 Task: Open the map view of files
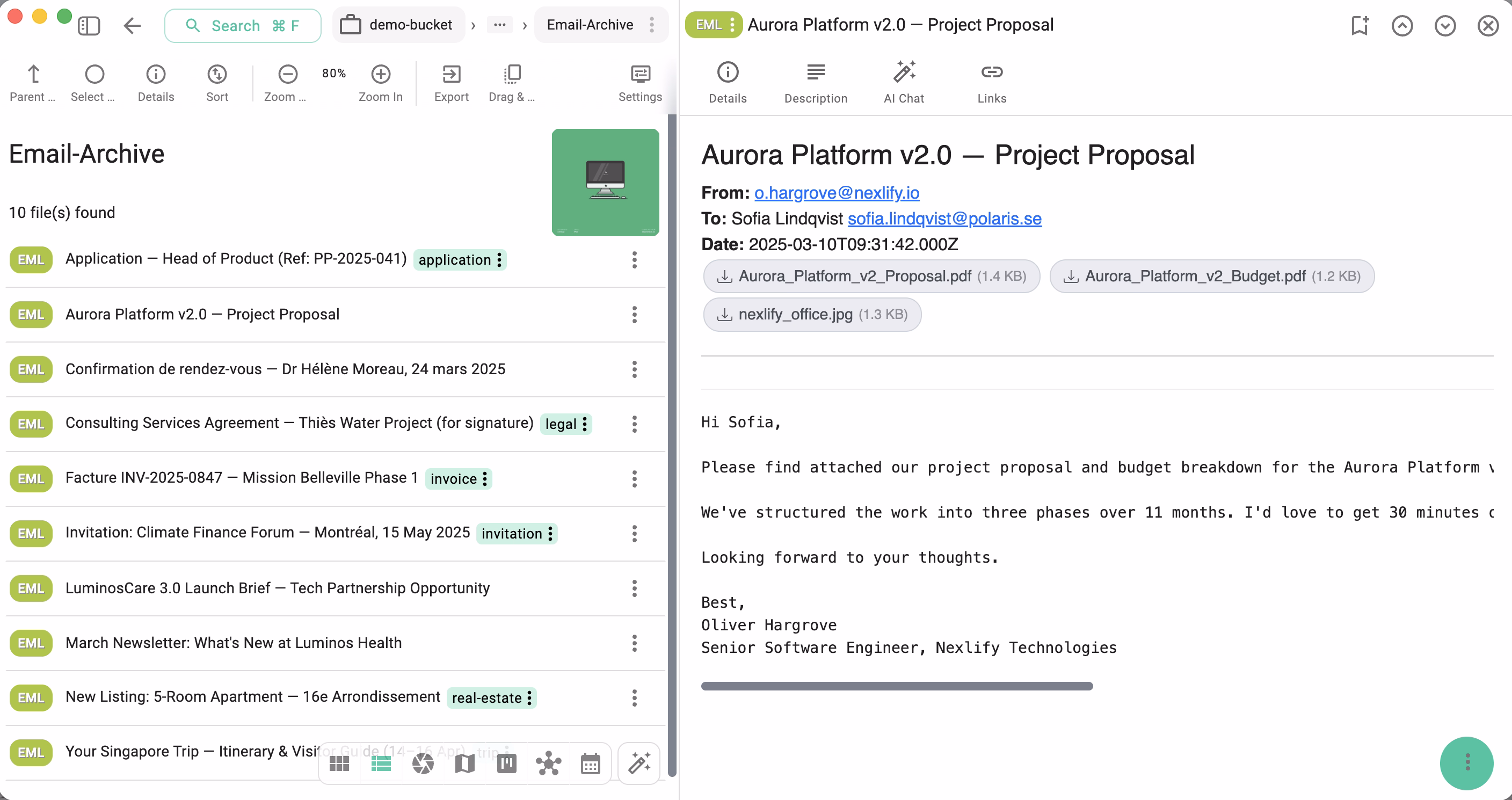coord(464,763)
